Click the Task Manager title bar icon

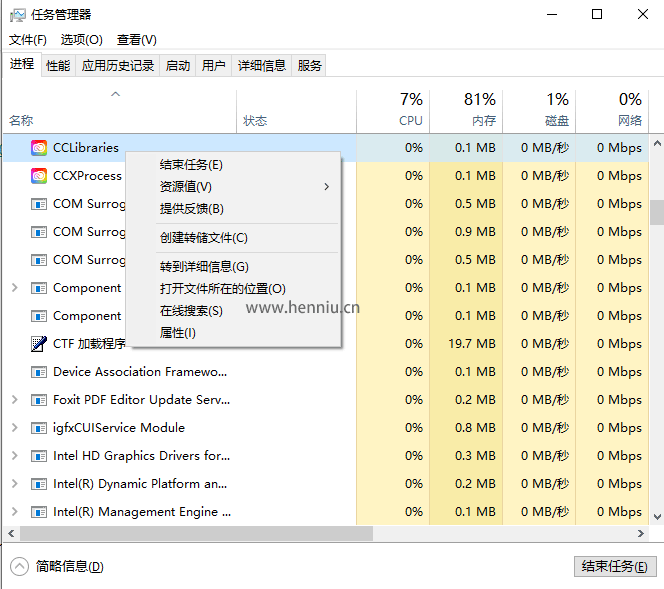pos(18,15)
